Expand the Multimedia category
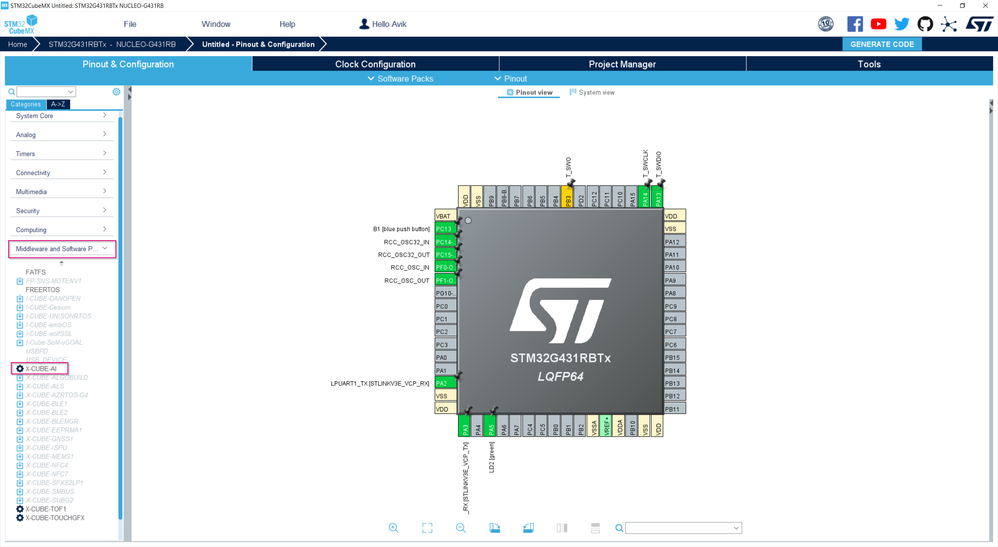998x547 pixels. (x=60, y=192)
